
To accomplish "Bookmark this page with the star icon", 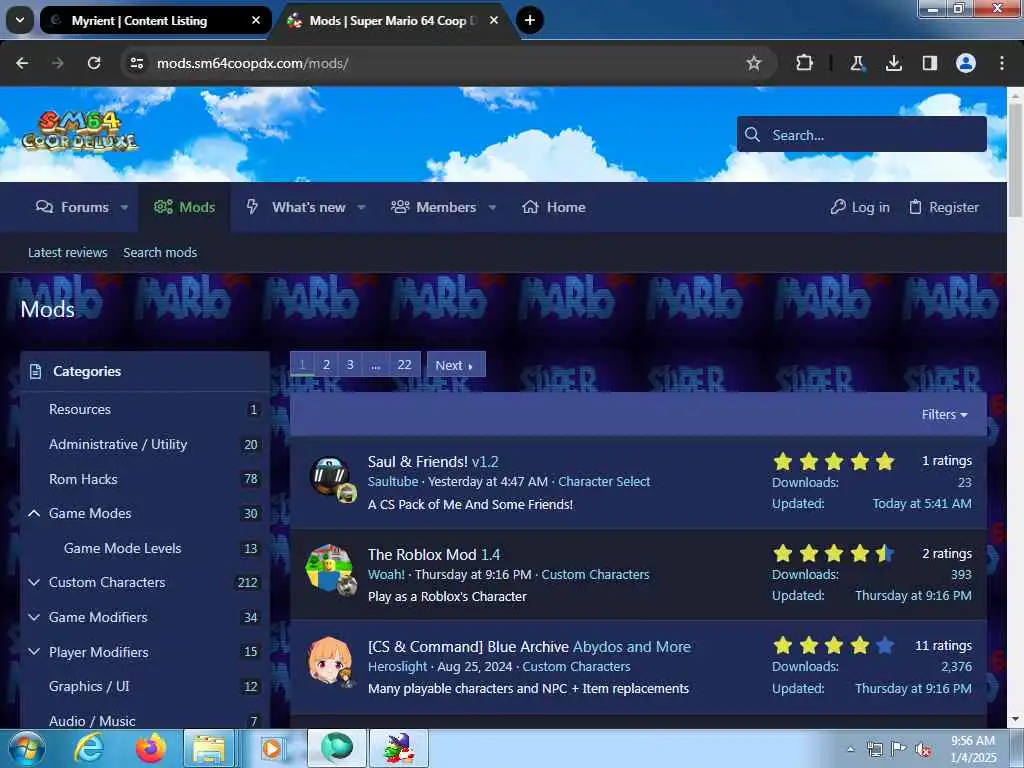I will [754, 63].
